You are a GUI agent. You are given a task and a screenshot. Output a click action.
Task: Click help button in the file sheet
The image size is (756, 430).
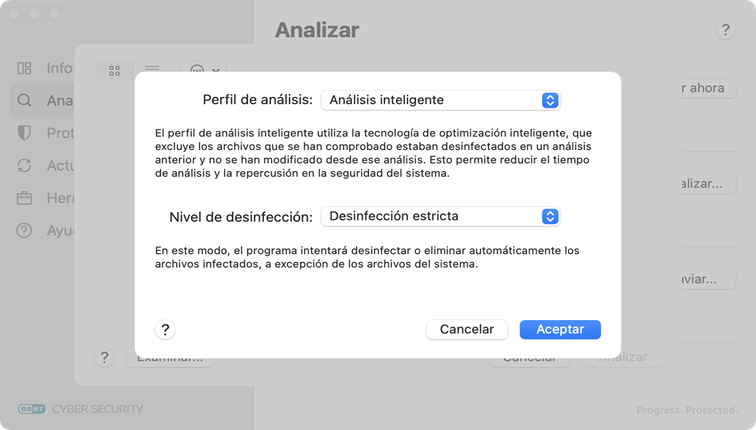coord(104,357)
